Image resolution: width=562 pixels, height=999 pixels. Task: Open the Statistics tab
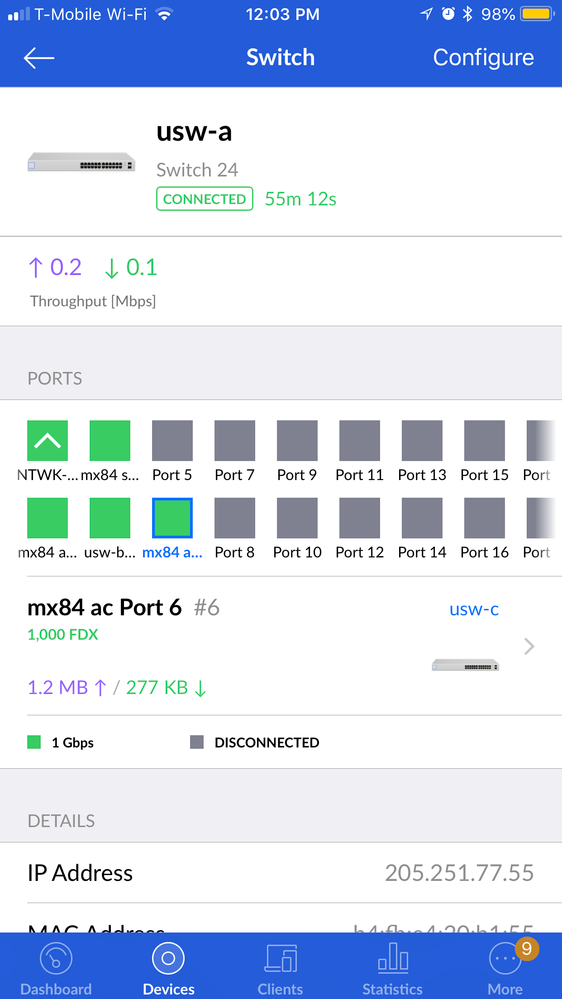click(393, 968)
